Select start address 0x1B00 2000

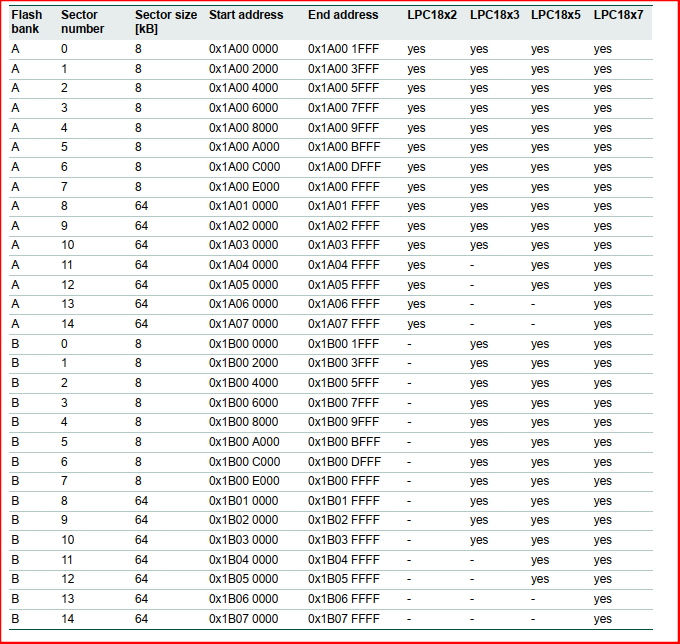(x=243, y=363)
